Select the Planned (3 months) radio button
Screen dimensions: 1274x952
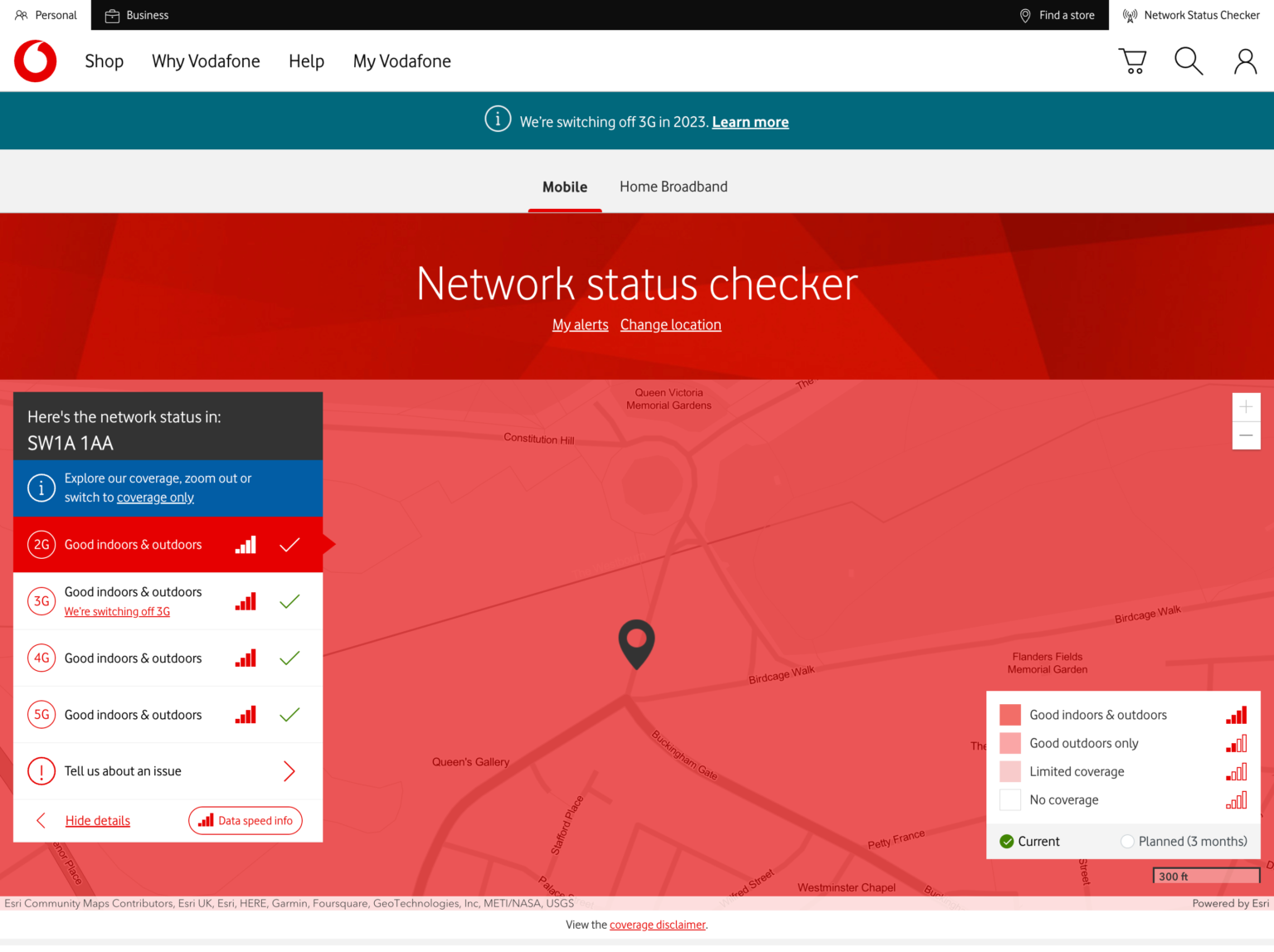[1127, 841]
